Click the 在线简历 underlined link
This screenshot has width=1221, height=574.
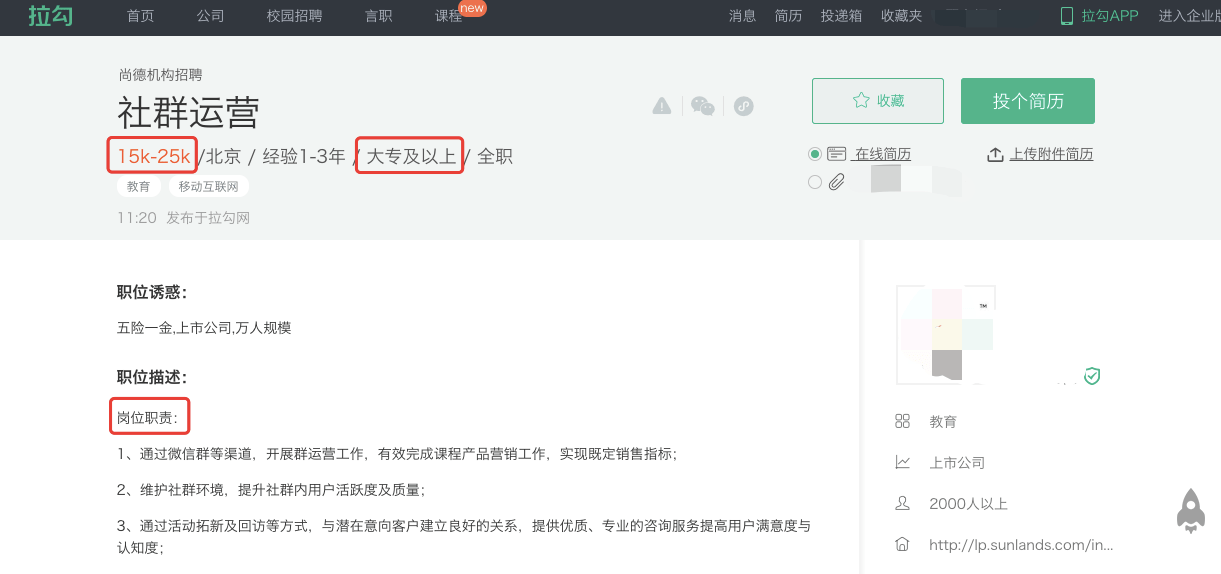click(883, 154)
